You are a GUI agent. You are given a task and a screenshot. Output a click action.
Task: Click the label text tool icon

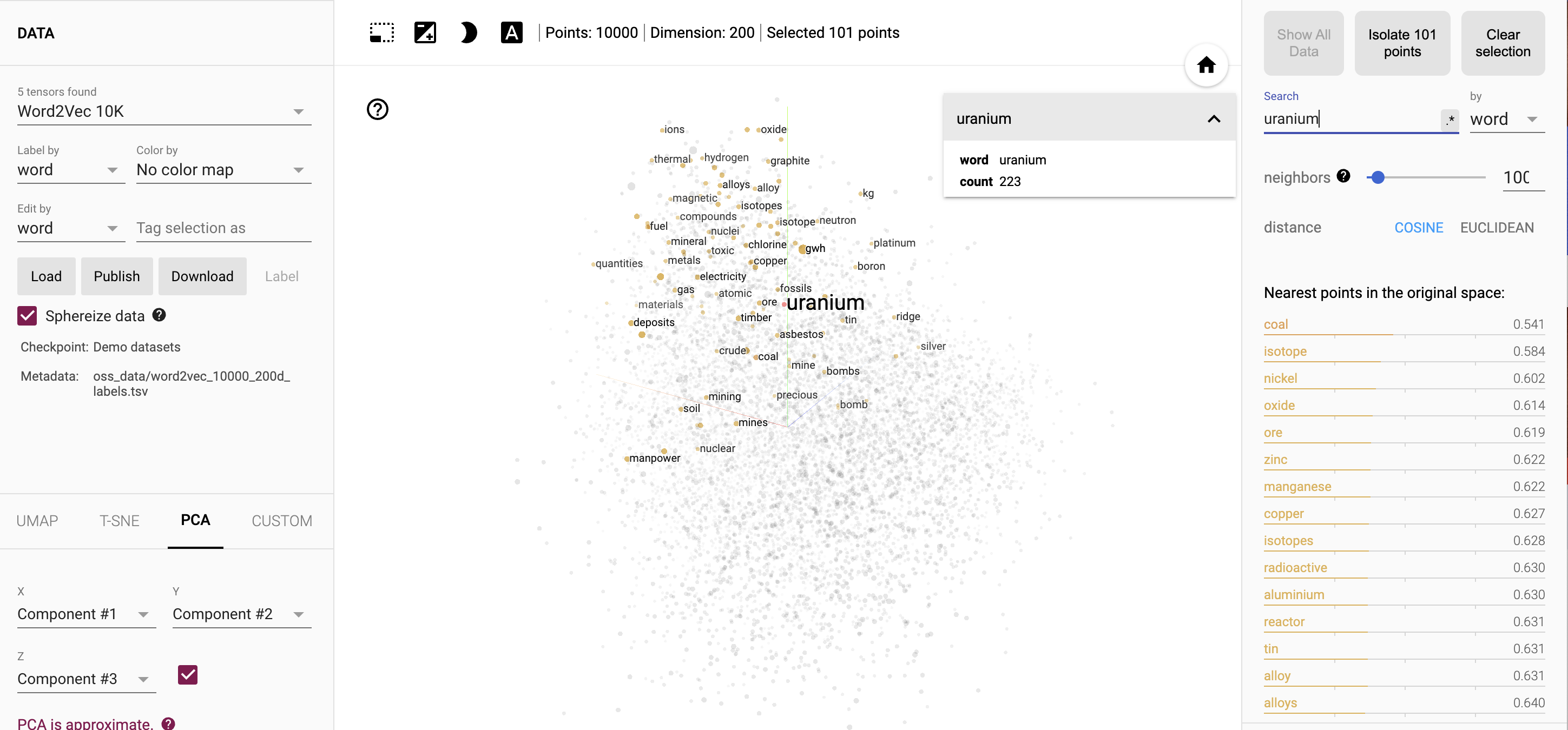510,34
